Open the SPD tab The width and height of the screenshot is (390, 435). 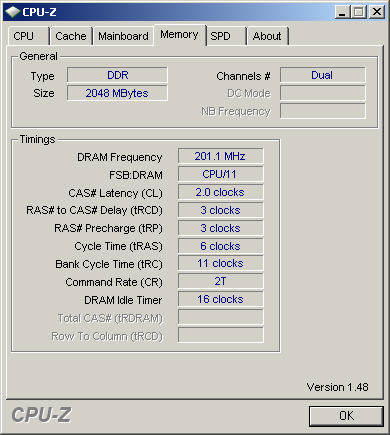[226, 36]
